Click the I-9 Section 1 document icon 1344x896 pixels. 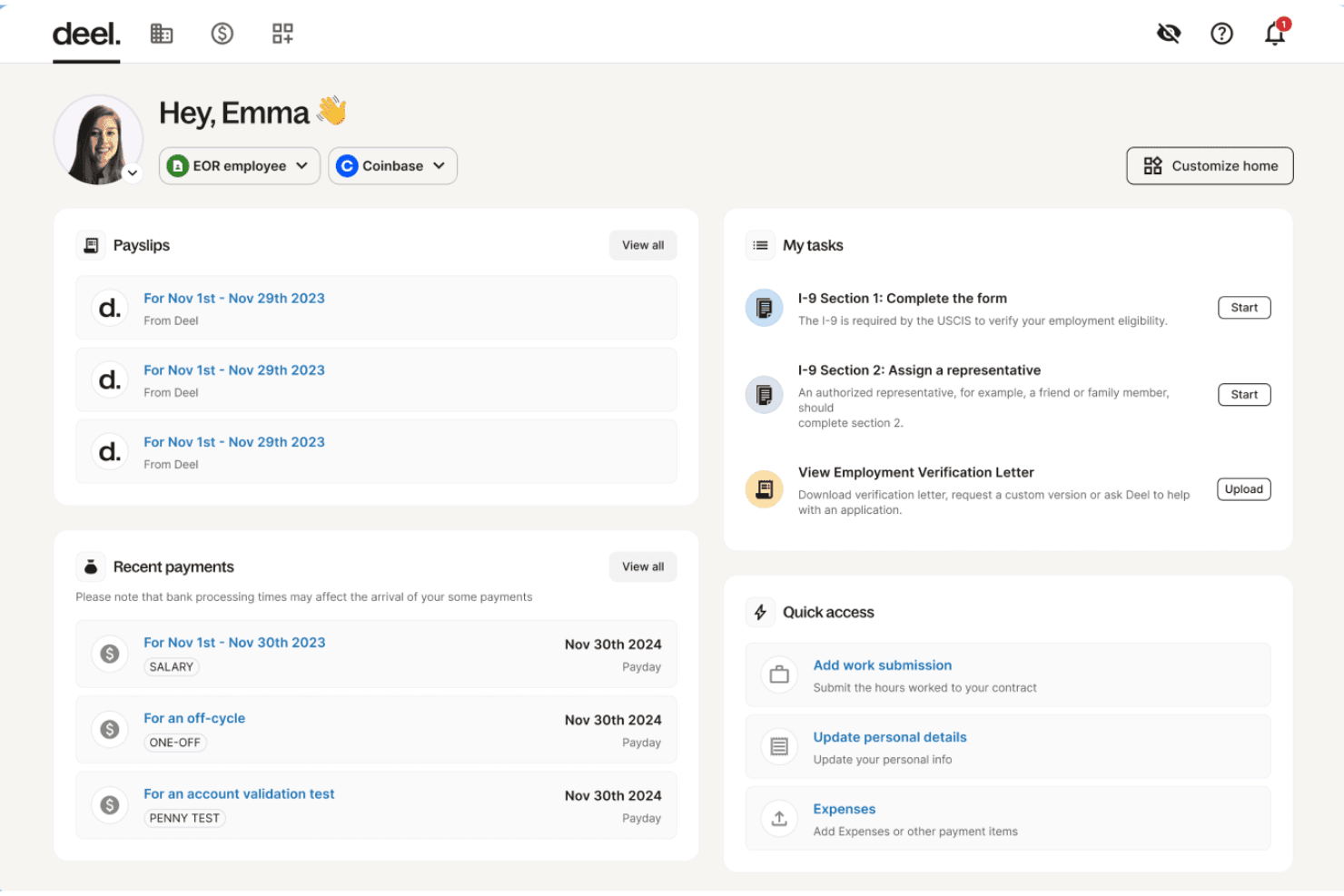click(765, 308)
